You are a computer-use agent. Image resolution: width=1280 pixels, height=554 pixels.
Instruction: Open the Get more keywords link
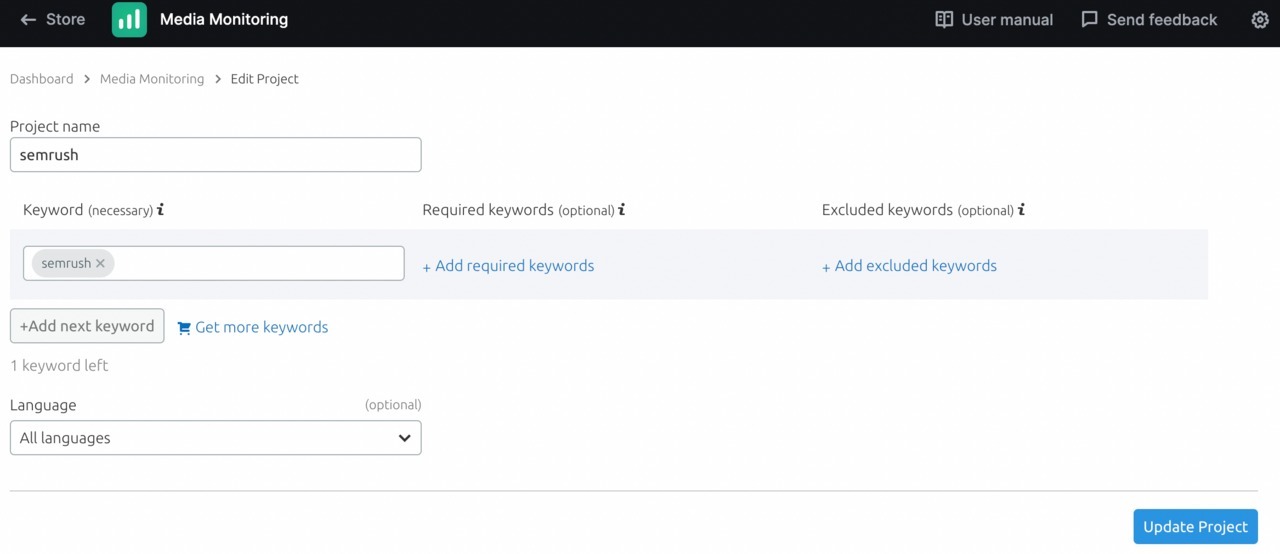click(261, 327)
